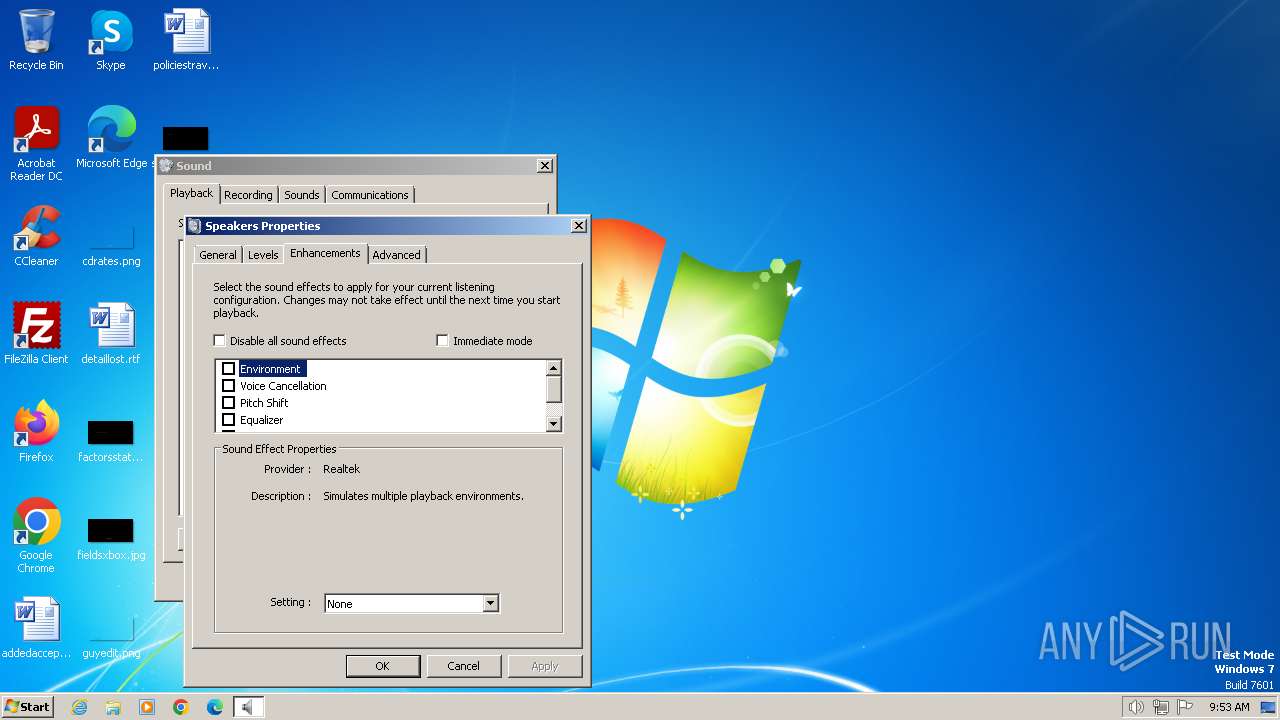Select the Voice Cancellation list item text
Viewport: 1280px width, 720px height.
coord(283,386)
